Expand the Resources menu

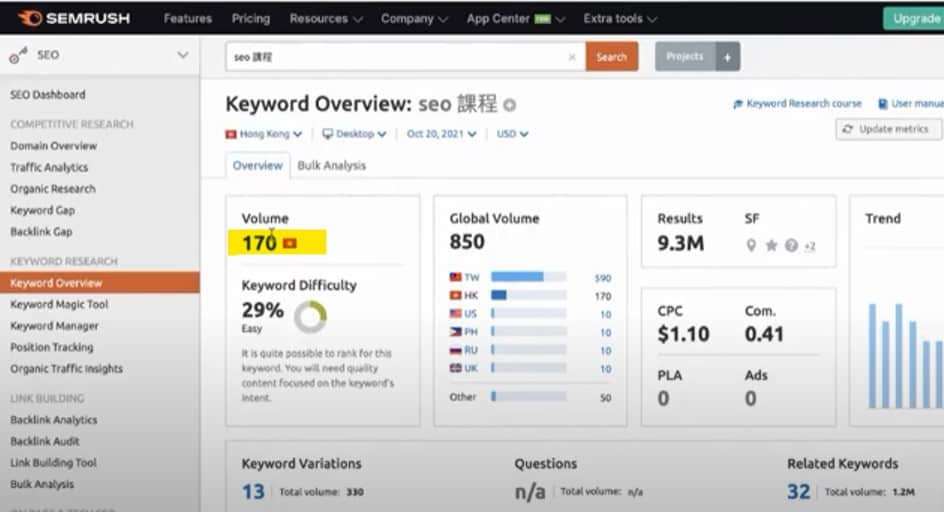pyautogui.click(x=326, y=19)
